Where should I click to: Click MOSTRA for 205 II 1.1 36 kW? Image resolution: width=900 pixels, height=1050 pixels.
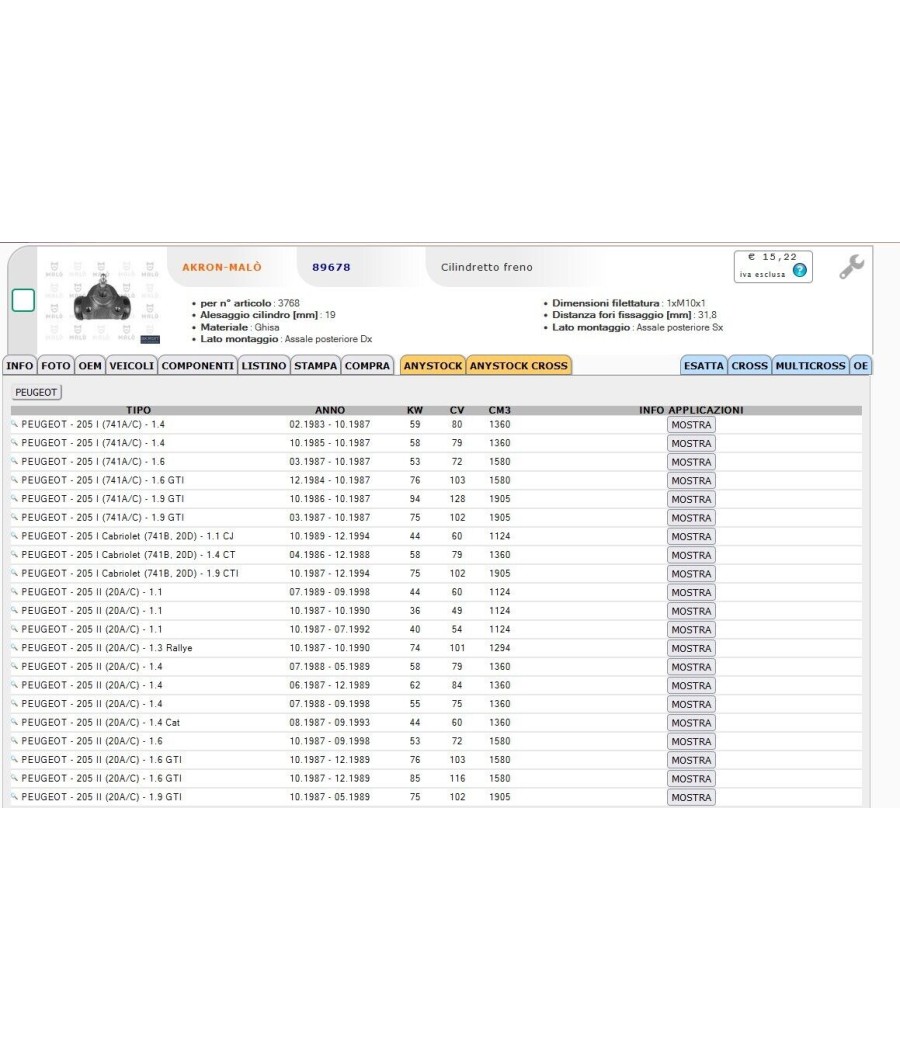[x=691, y=611]
